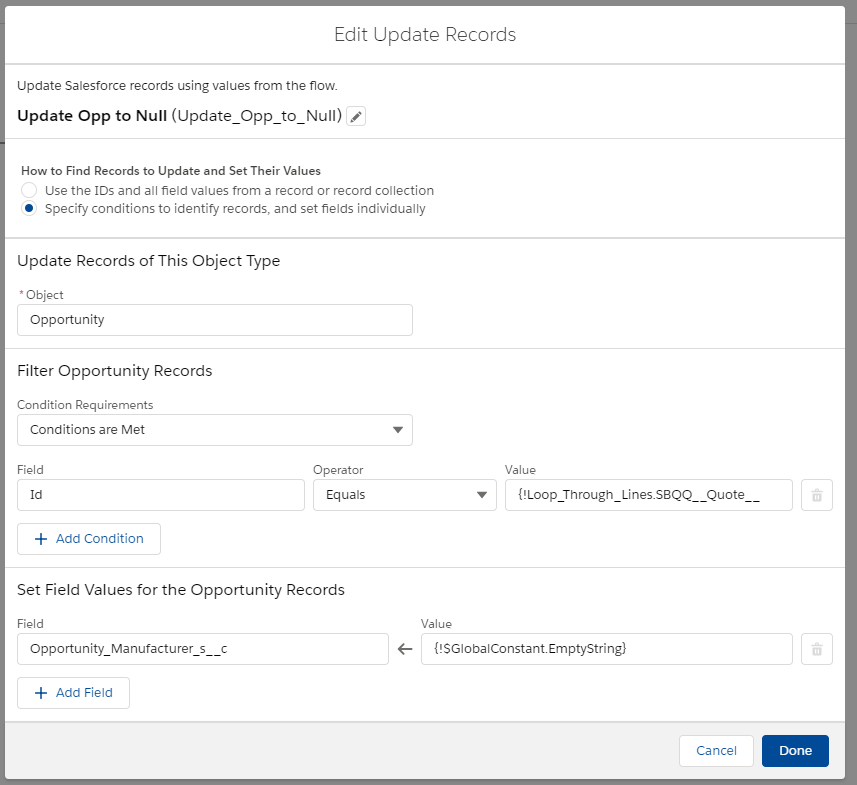Click the Opportunity_Manufacturer_s__c field box
The height and width of the screenshot is (785, 857).
click(x=203, y=649)
